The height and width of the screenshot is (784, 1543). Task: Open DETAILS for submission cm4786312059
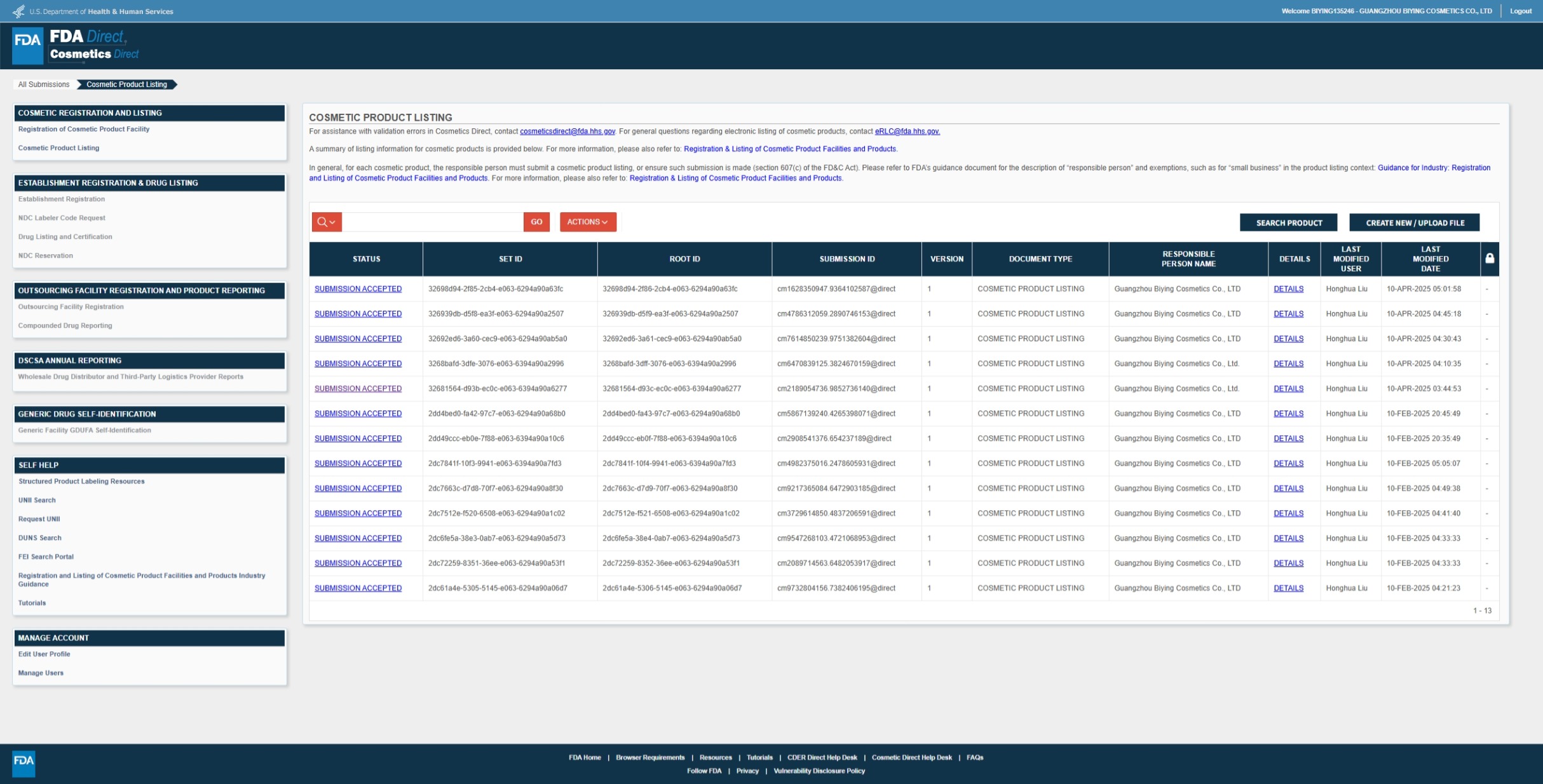point(1288,314)
